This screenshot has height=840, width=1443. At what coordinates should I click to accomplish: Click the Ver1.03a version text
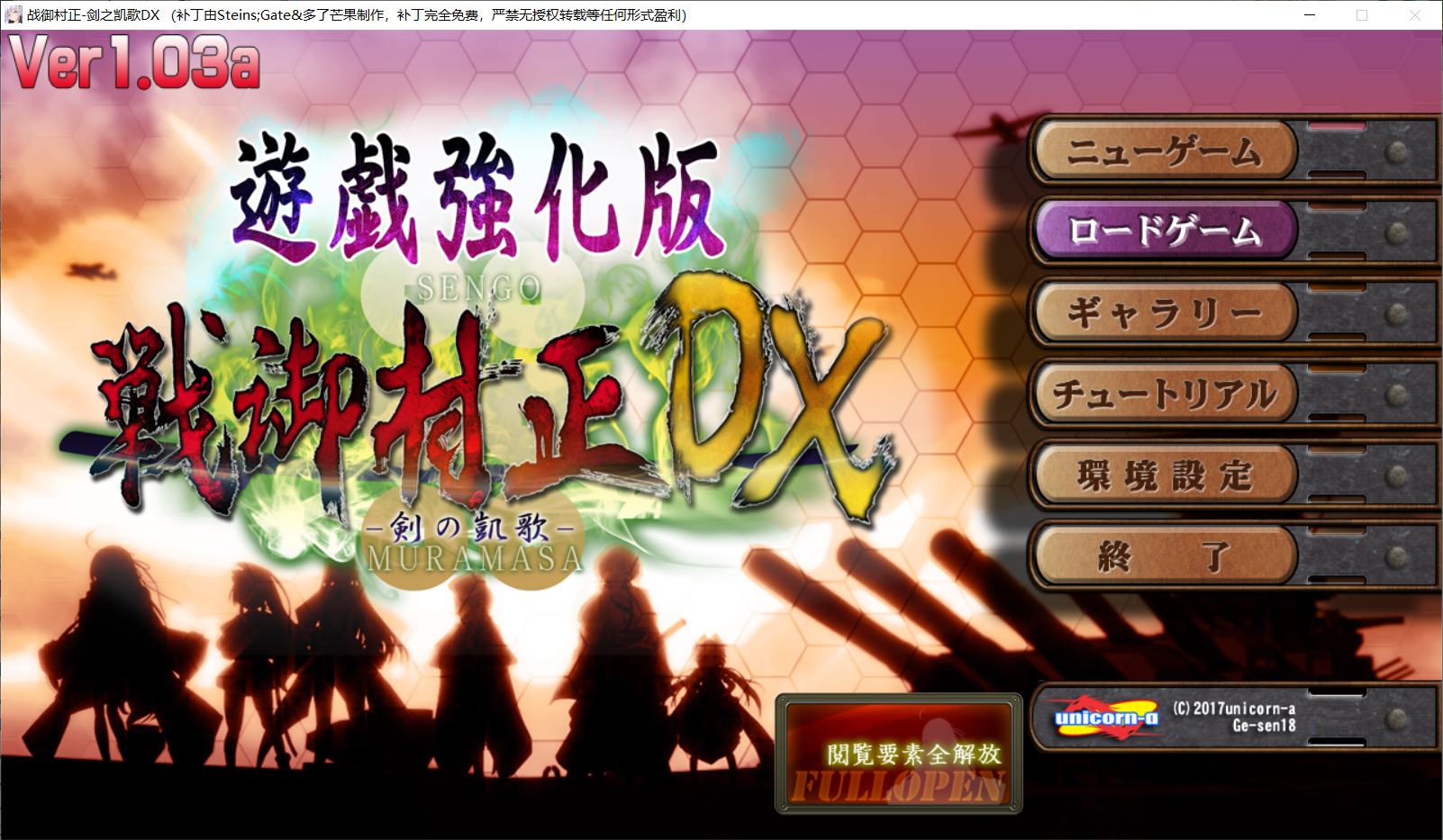[134, 62]
